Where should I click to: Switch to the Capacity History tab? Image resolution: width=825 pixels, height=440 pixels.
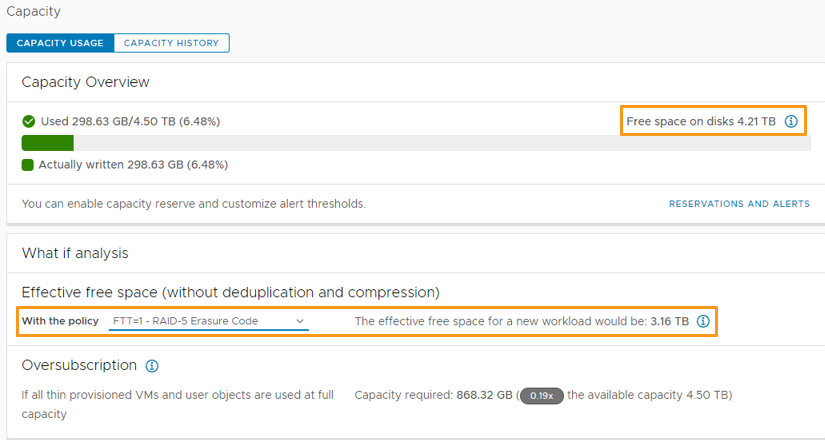(x=172, y=43)
